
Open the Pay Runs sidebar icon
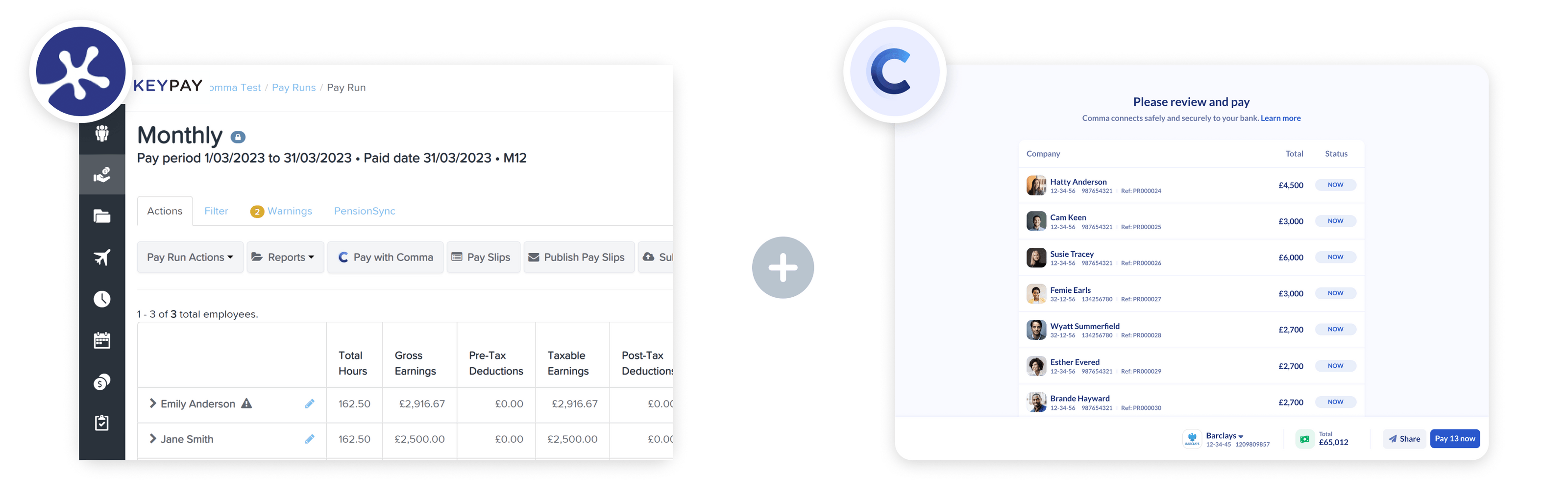102,175
